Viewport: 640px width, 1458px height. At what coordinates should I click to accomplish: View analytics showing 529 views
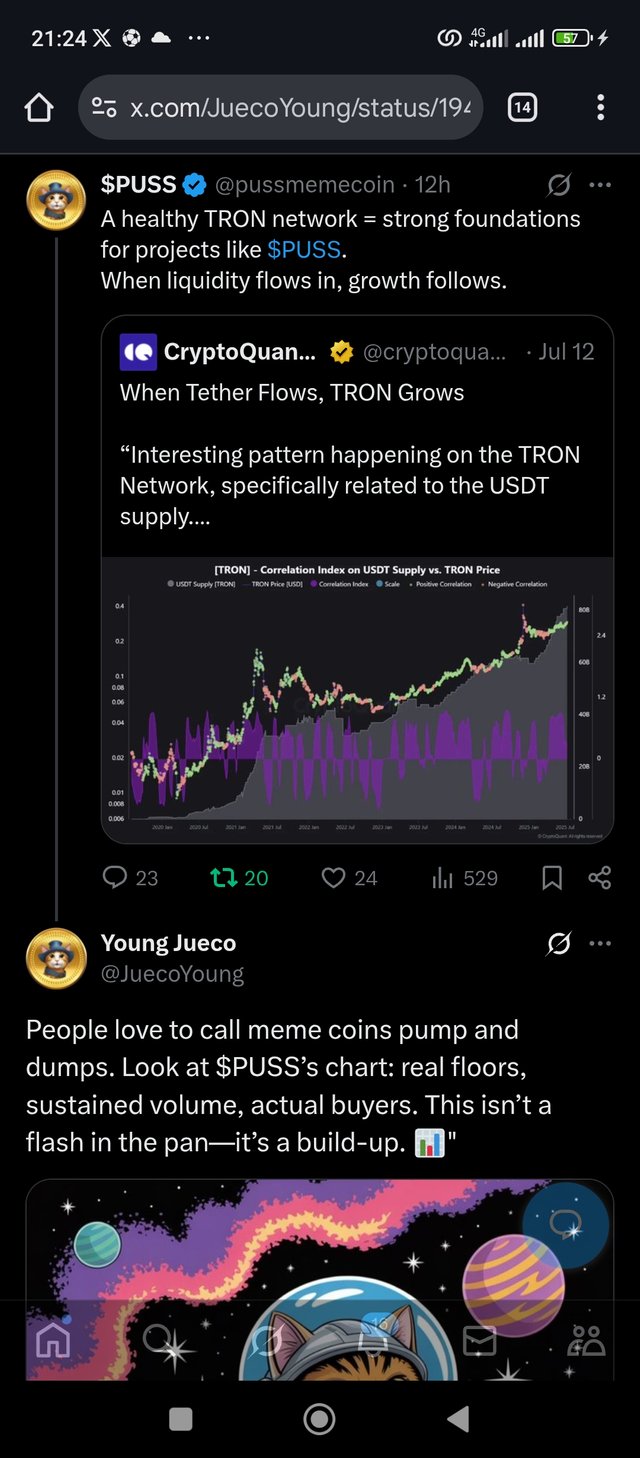[x=464, y=878]
